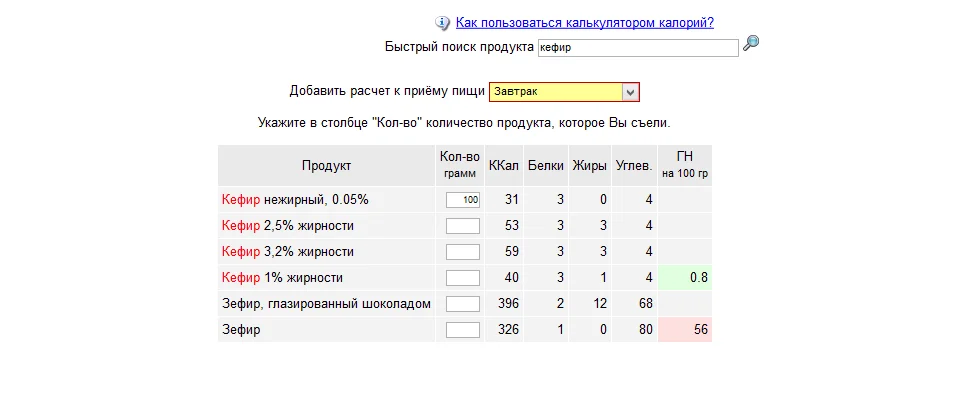Click the ГН на 100 гр header
The height and width of the screenshot is (413, 974).
[x=685, y=166]
